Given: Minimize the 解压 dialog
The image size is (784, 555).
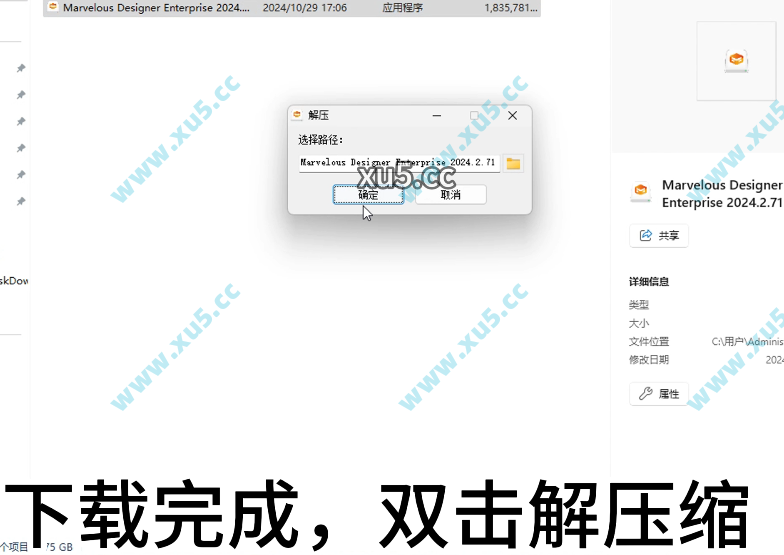Looking at the screenshot, I should [437, 116].
